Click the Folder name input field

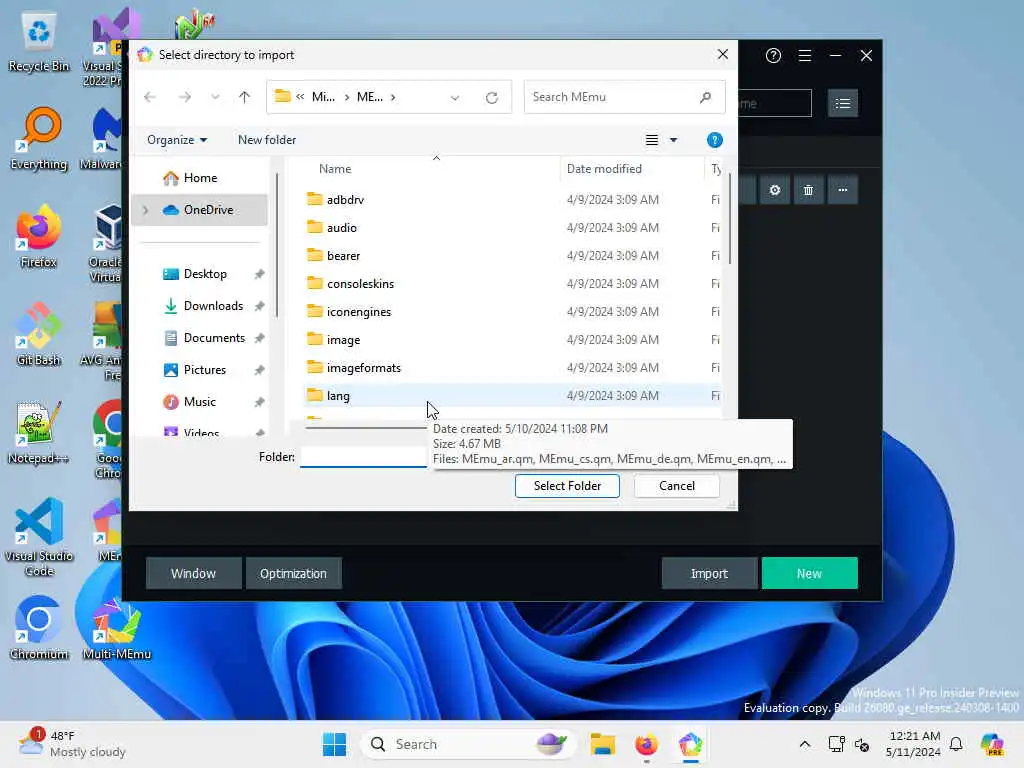pyautogui.click(x=364, y=456)
